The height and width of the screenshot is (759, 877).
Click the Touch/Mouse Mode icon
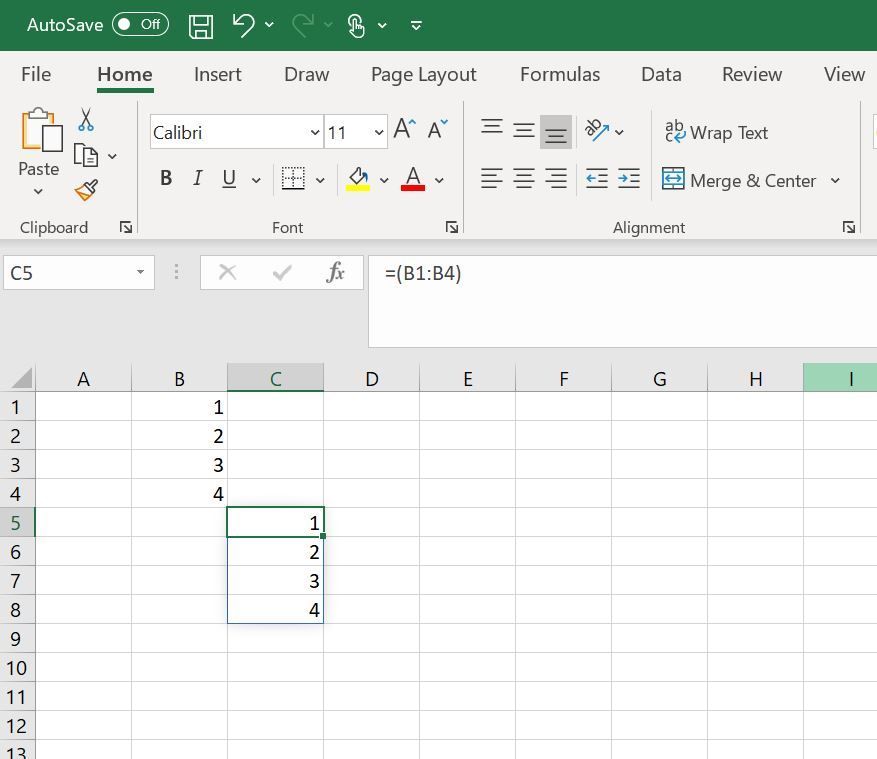(x=356, y=26)
